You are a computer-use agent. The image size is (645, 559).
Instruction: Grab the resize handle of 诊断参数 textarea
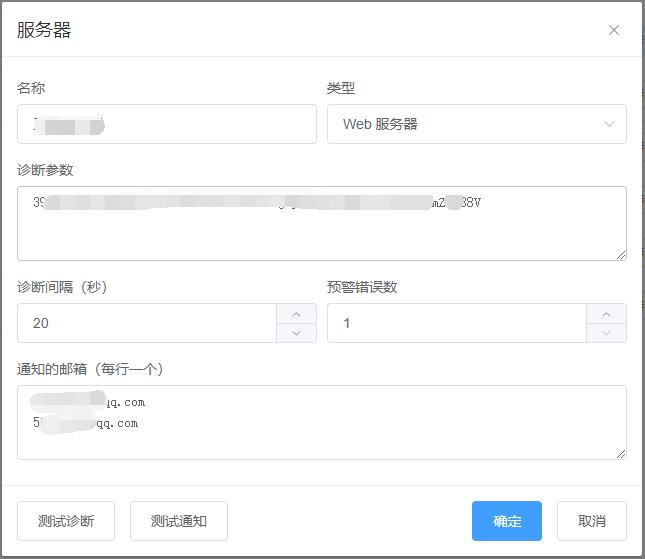tap(621, 255)
